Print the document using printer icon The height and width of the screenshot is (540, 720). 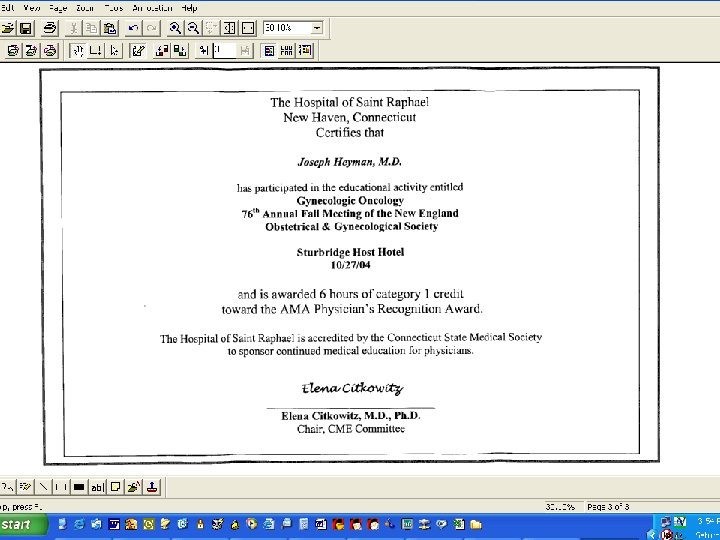click(x=50, y=28)
